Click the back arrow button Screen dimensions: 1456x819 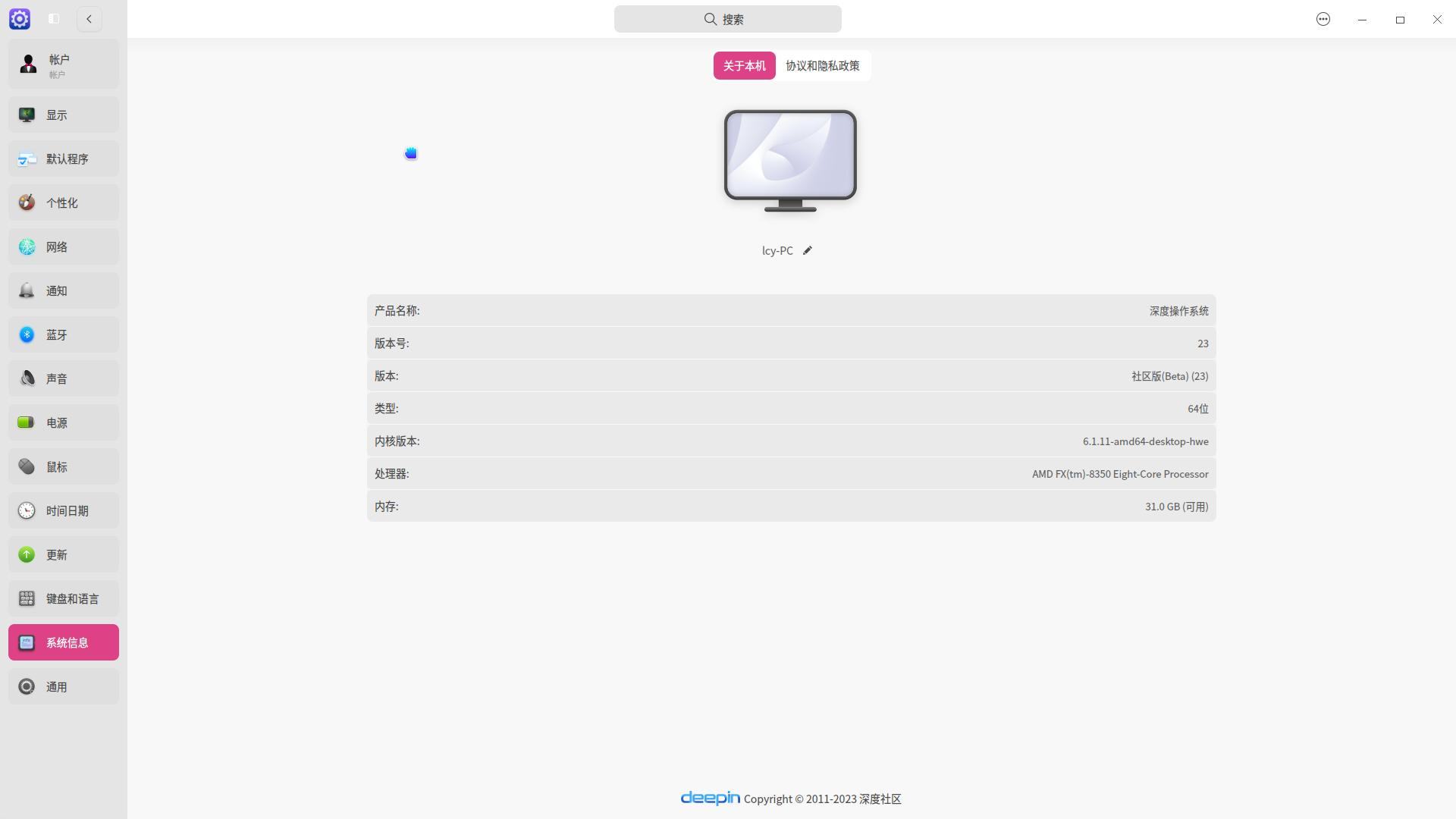[89, 19]
